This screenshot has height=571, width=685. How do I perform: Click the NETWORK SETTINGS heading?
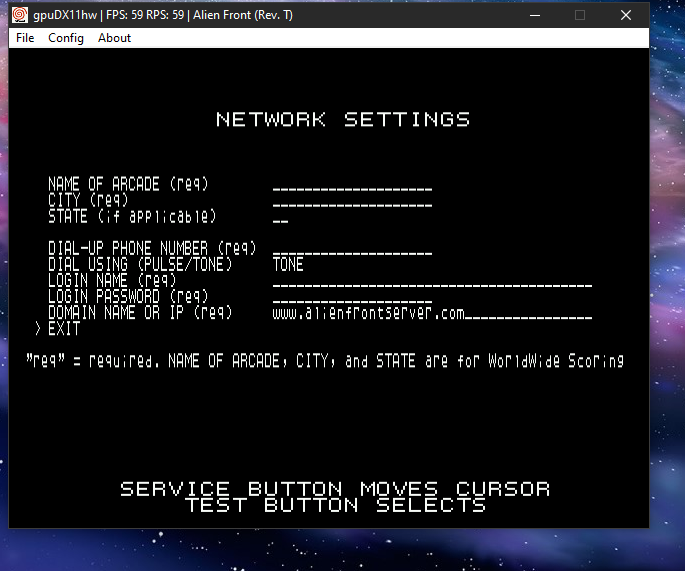pos(343,120)
